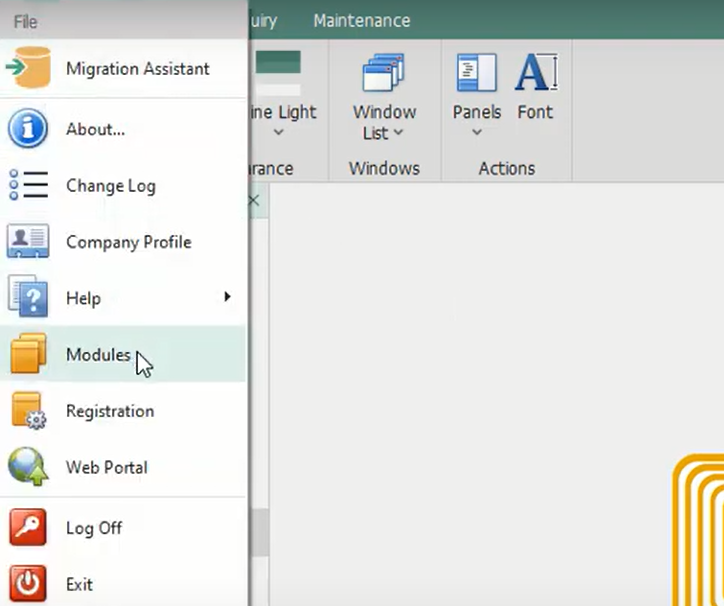
Task: Open the Migration Assistant database icon
Action: (x=29, y=67)
